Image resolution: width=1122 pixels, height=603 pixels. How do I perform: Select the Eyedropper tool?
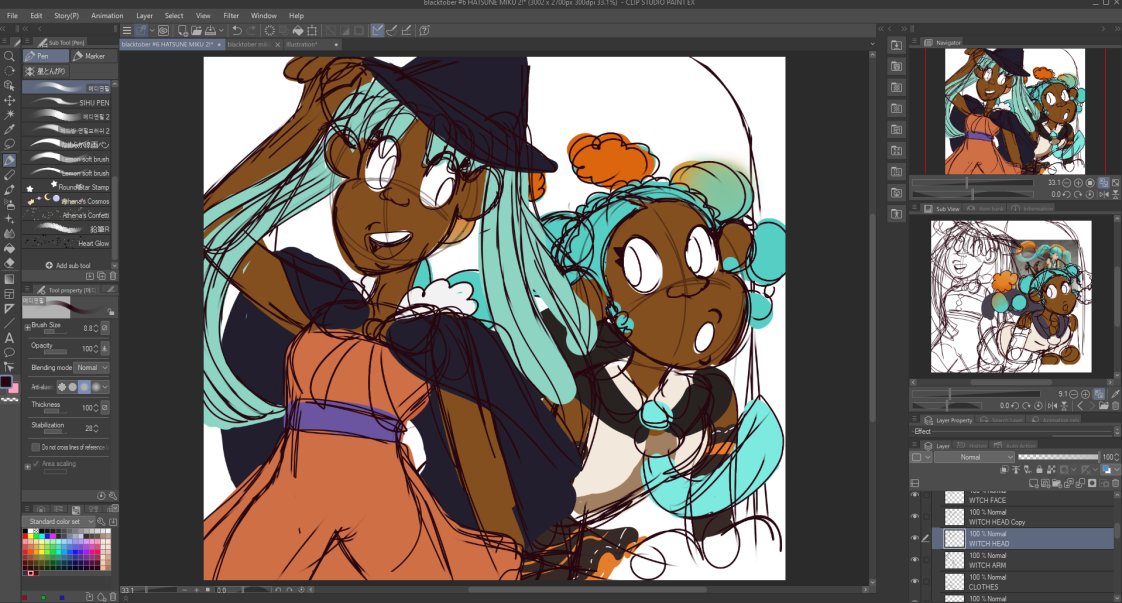pyautogui.click(x=9, y=129)
